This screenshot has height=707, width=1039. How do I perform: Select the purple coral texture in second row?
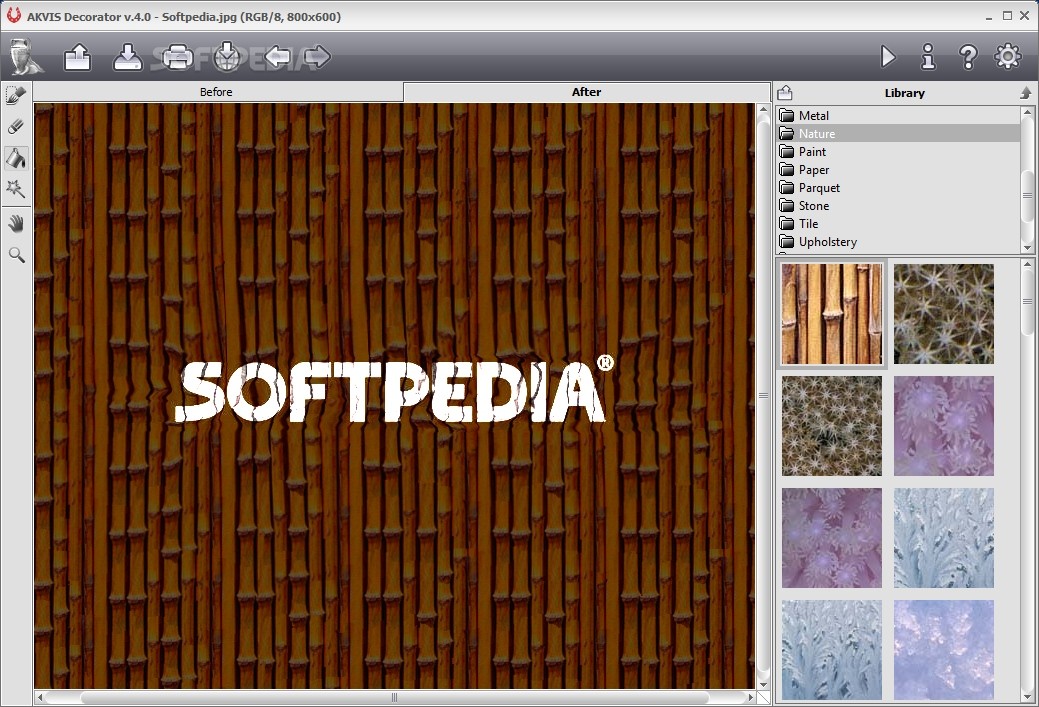click(x=944, y=426)
